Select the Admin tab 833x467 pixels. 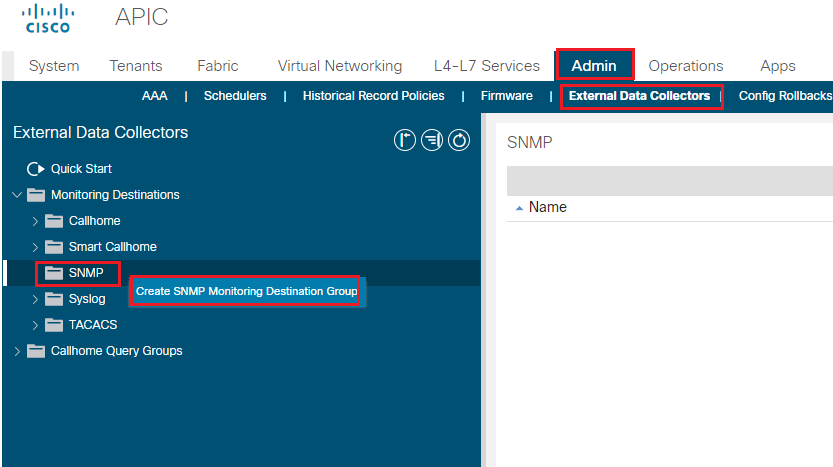click(594, 66)
